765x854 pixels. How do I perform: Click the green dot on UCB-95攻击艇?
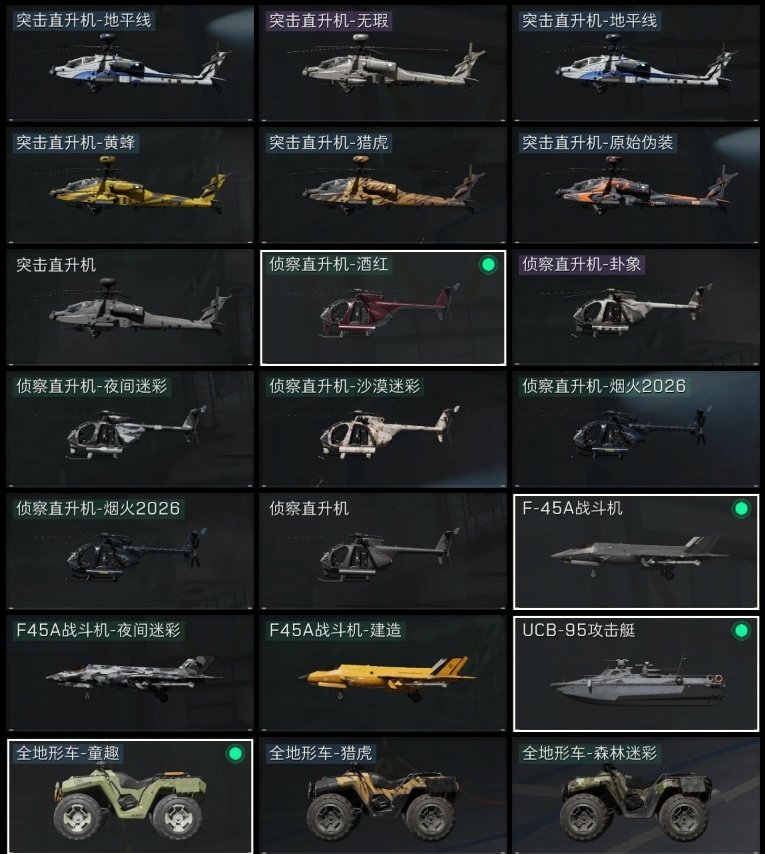click(741, 631)
